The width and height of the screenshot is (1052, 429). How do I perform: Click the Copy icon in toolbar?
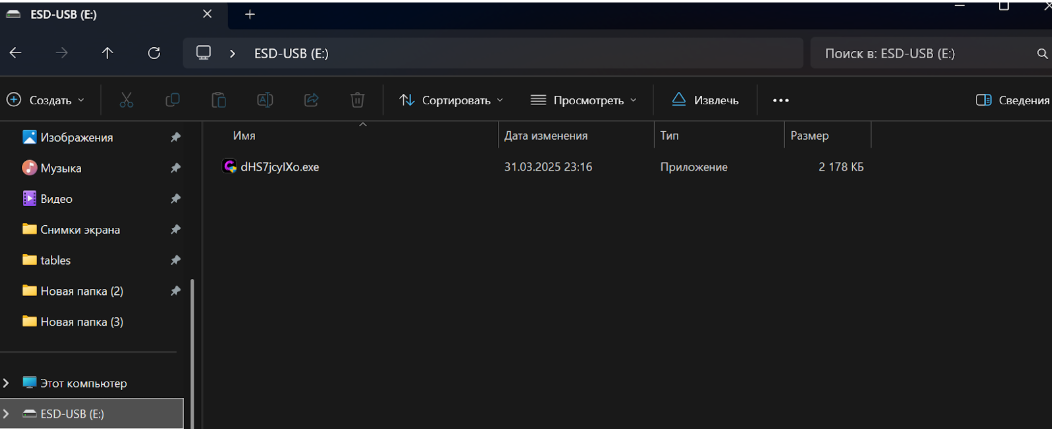click(172, 100)
